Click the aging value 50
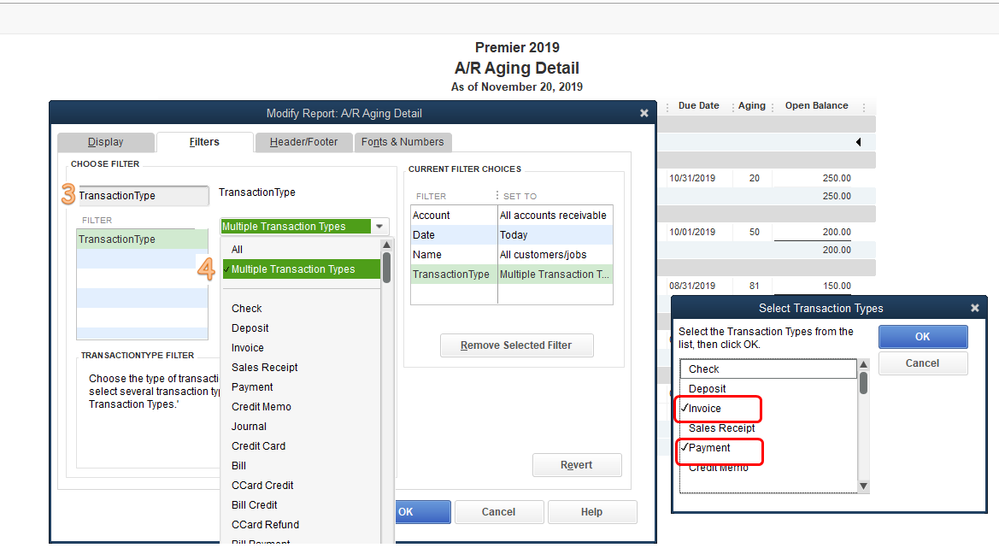This screenshot has height=555, width=999. coord(754,232)
